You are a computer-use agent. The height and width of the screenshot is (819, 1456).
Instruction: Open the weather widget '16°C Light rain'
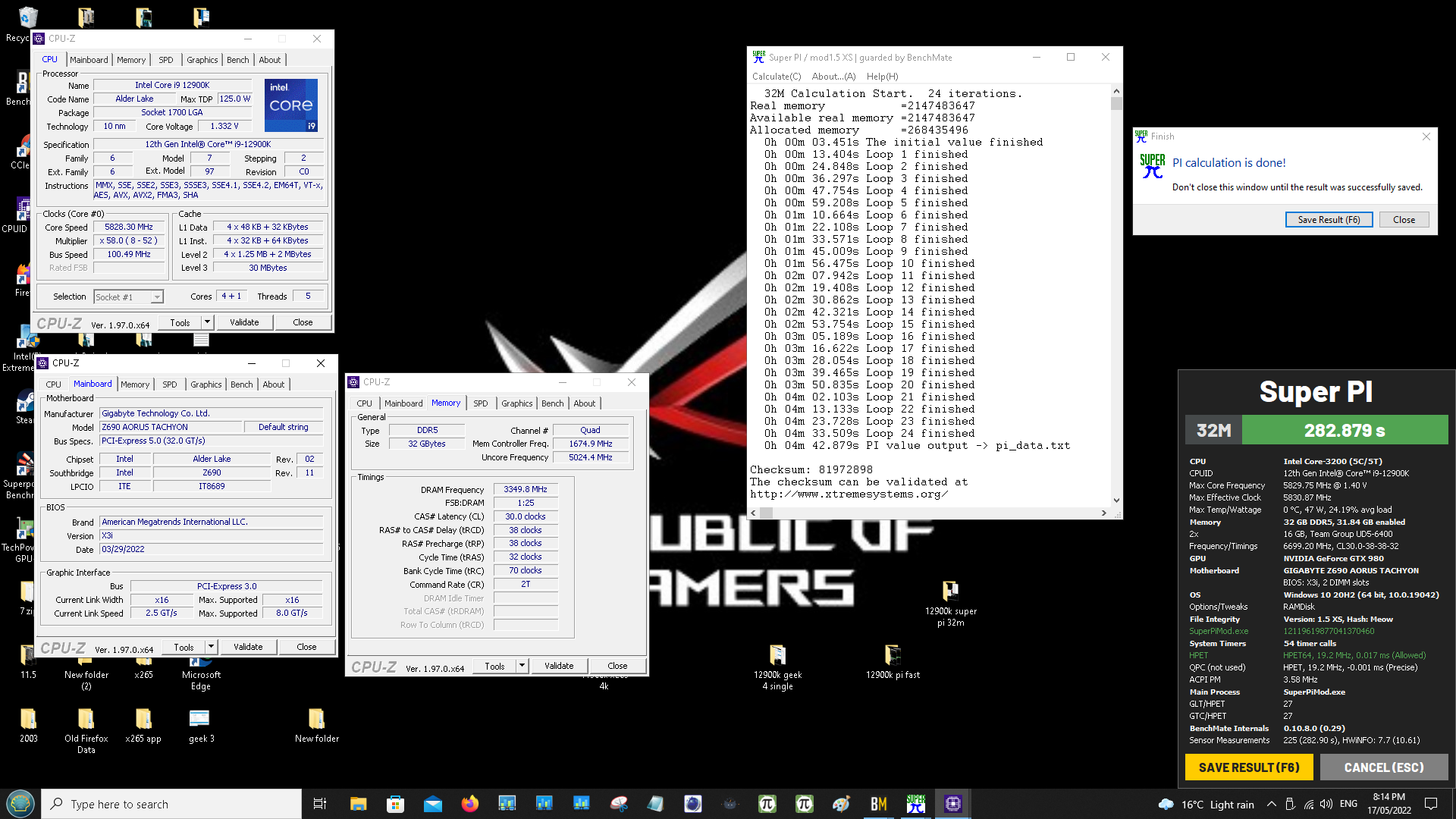click(x=1206, y=804)
